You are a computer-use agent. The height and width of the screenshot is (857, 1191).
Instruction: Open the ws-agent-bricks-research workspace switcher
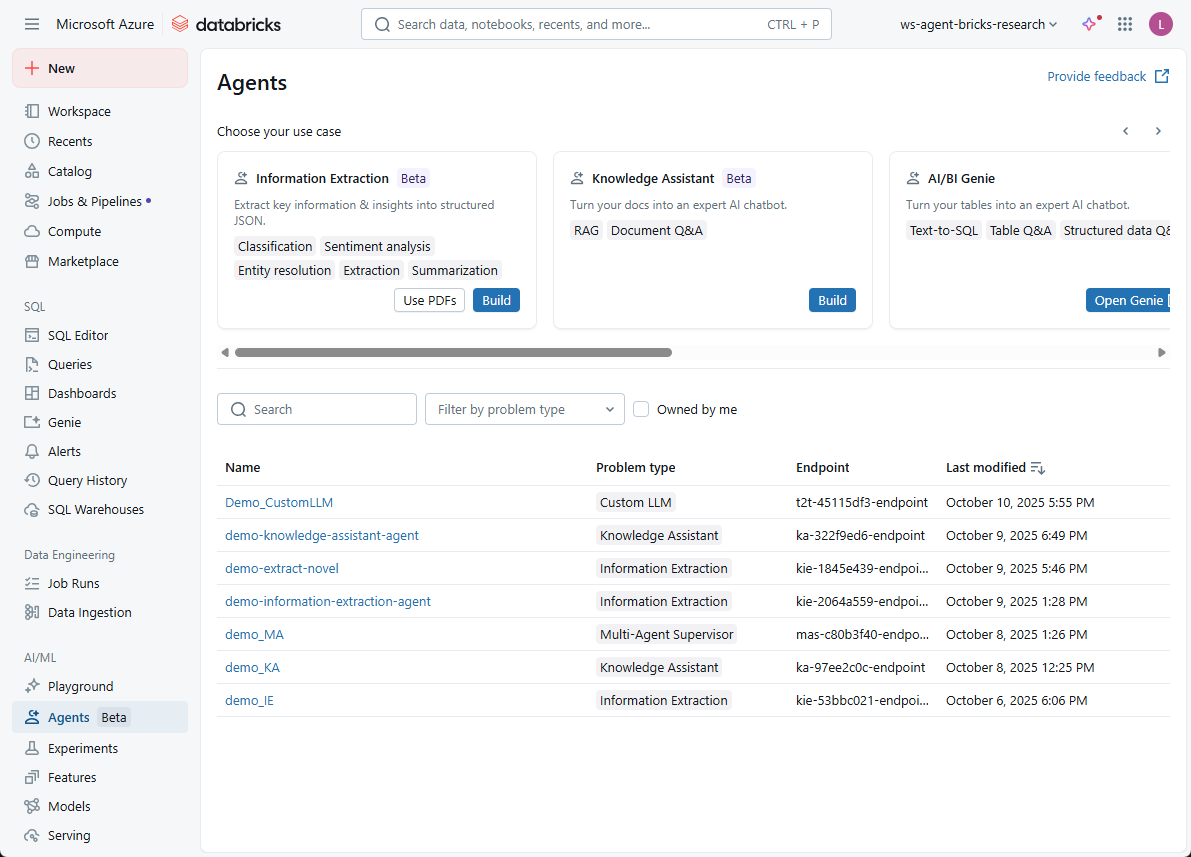[x=978, y=24]
